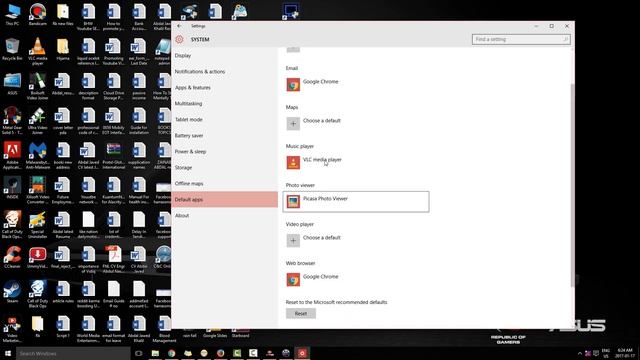Open the Recycle Bin desktop icon
The image size is (640, 360).
click(12, 49)
